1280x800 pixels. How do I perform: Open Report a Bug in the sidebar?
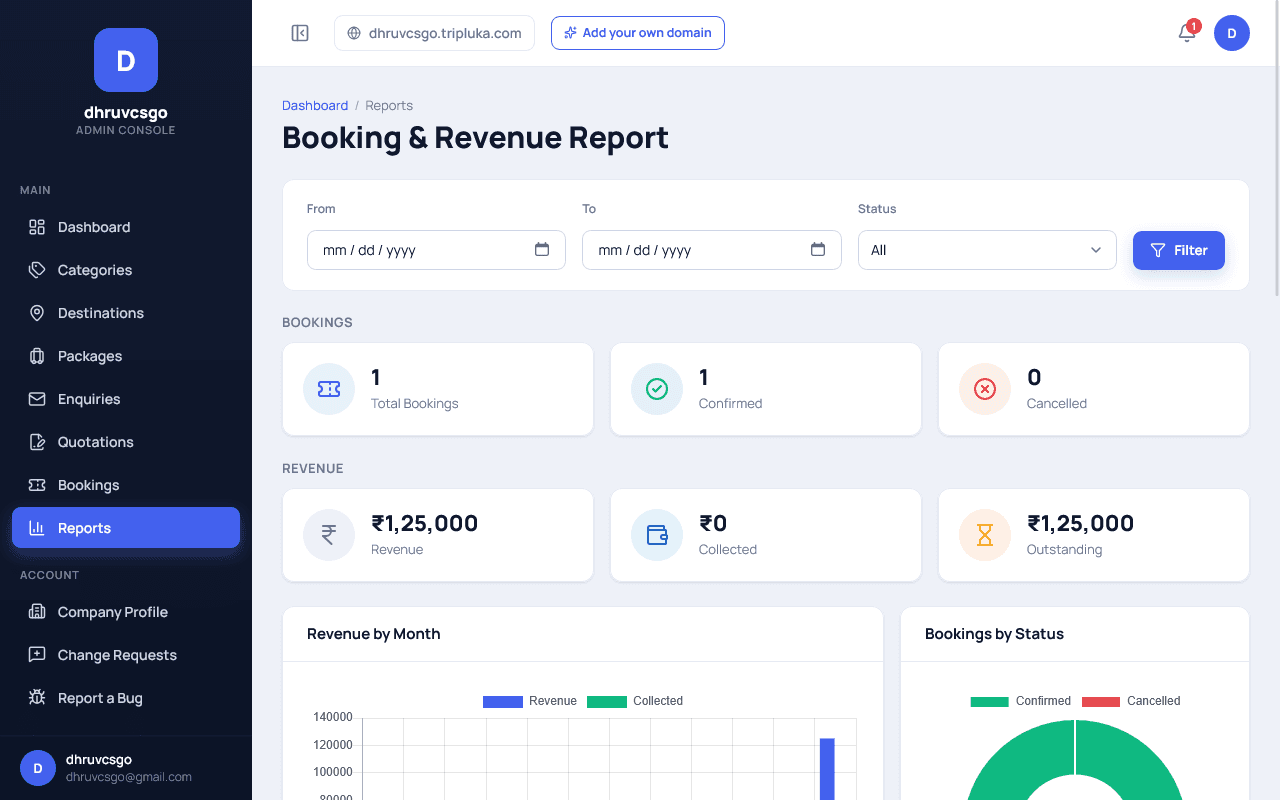point(126,698)
